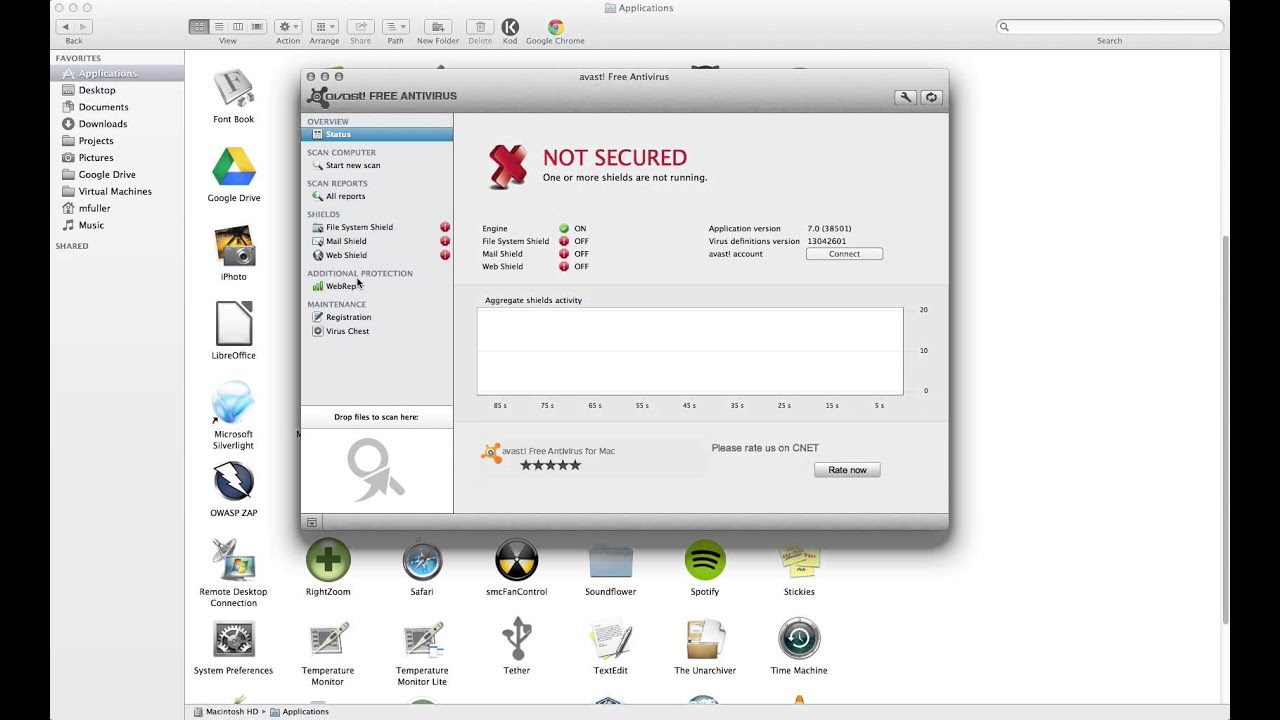This screenshot has width=1280, height=720.
Task: Open the Finder Action gear dropdown
Action: coord(288,27)
